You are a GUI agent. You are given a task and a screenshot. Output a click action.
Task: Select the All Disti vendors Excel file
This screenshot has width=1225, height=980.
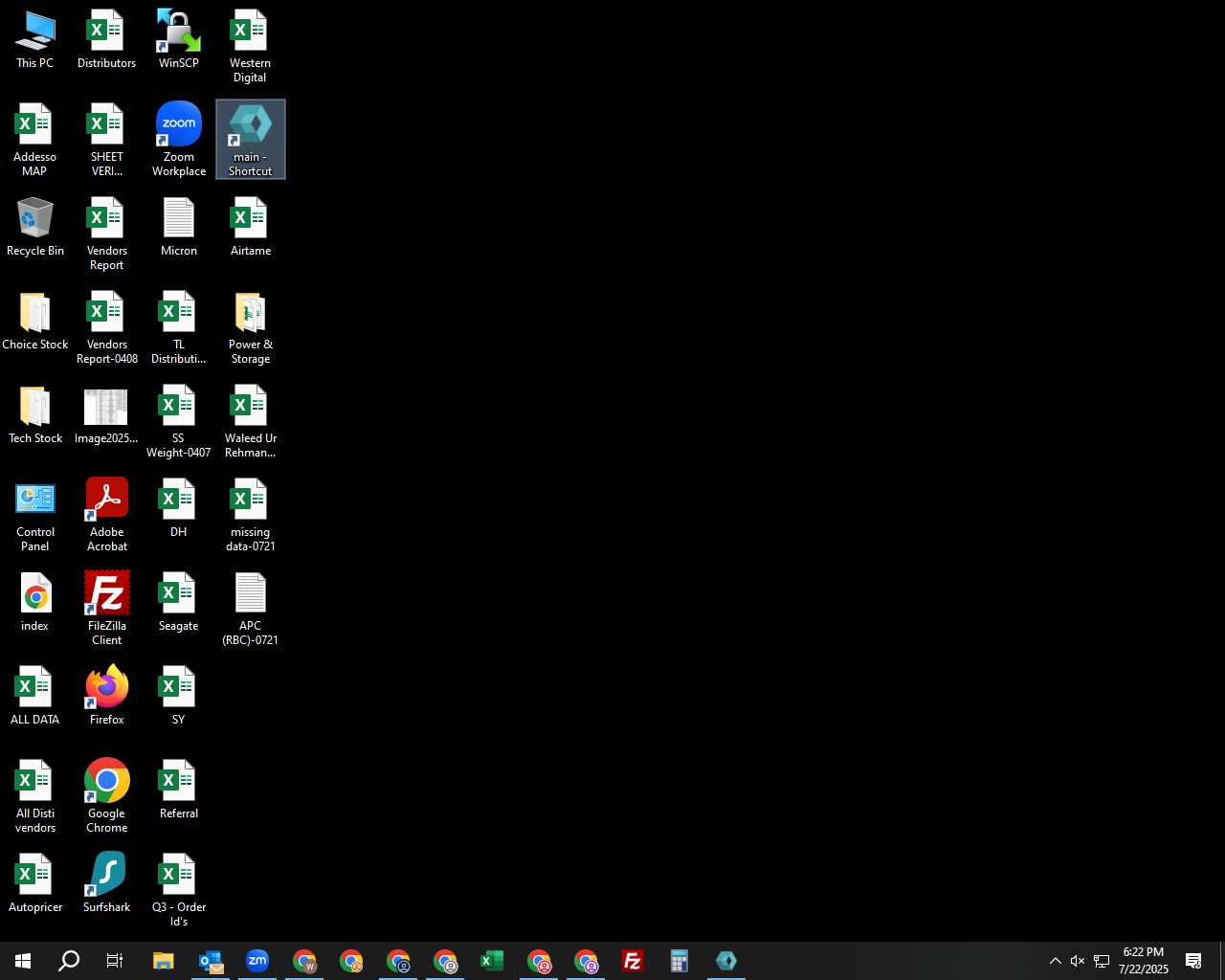pyautogui.click(x=35, y=797)
